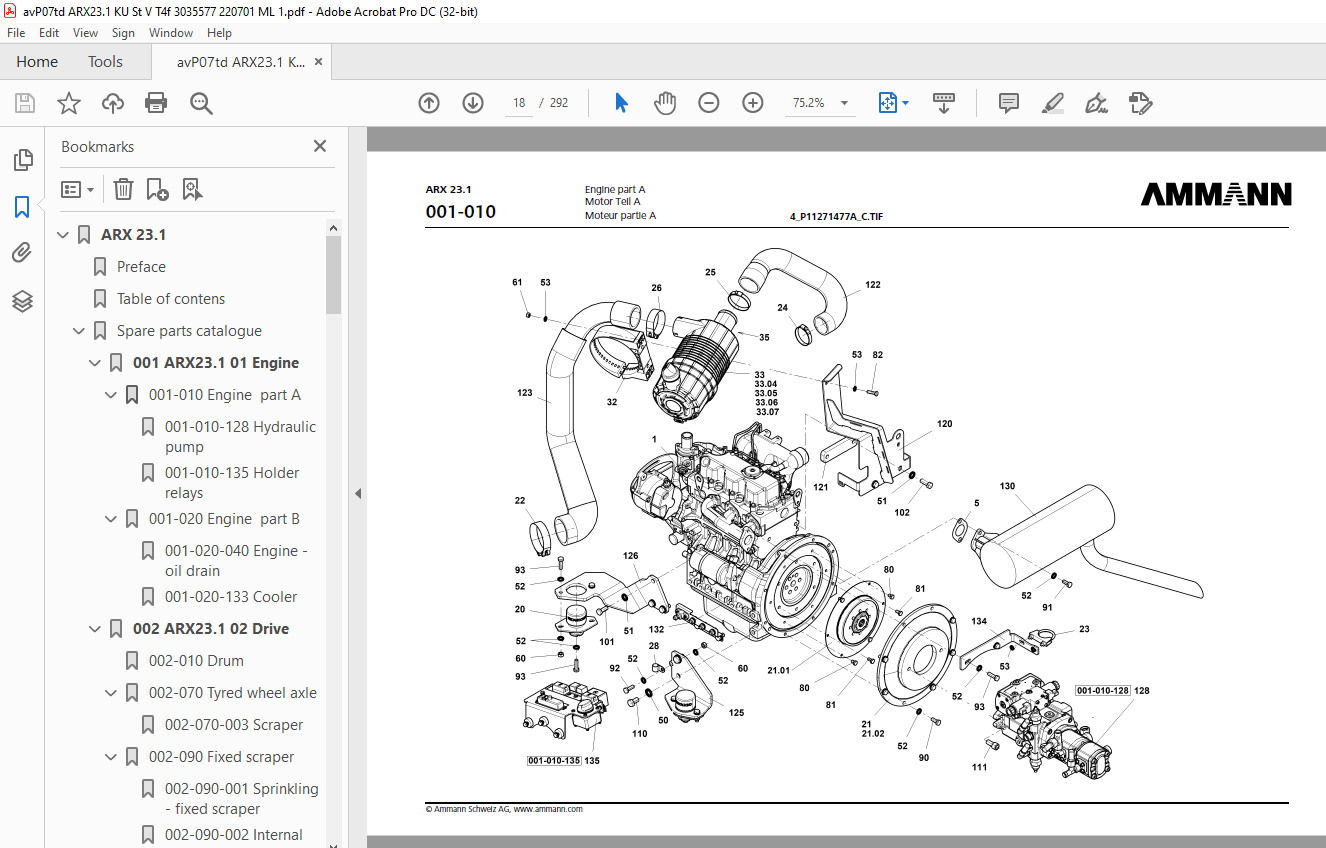Open 002-090-001 Sprinkling fixed scraper bookmark
Image resolution: width=1326 pixels, height=848 pixels.
click(242, 799)
